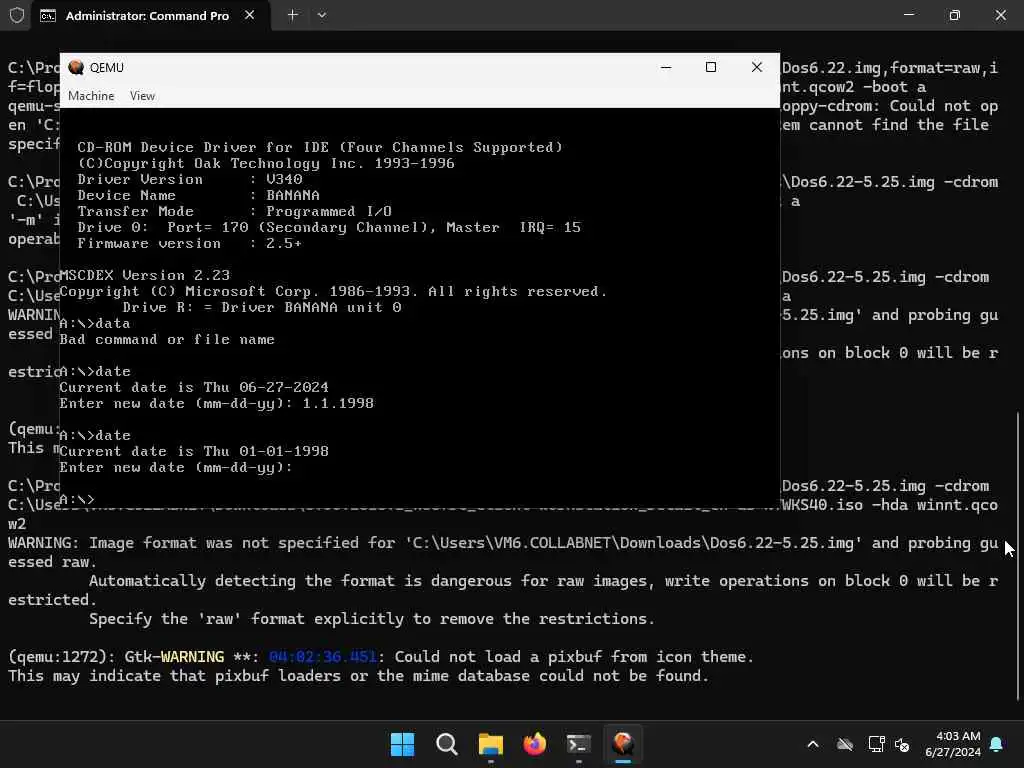Click the highlighted 04:02:36.451 timestamp
The height and width of the screenshot is (768, 1024).
(x=323, y=657)
